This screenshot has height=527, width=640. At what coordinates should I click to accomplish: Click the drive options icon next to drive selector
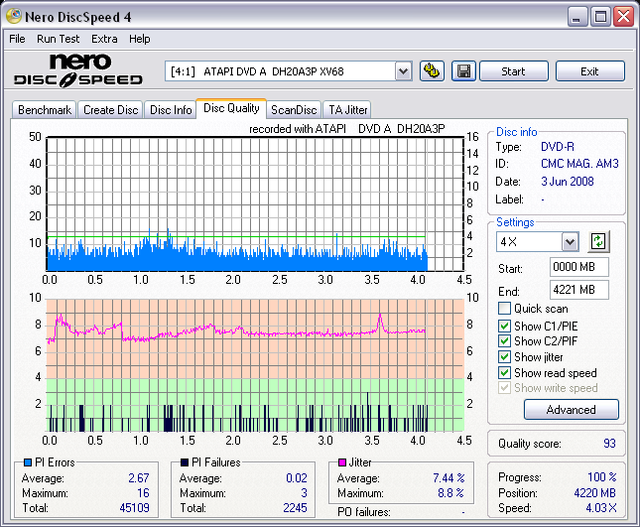[x=432, y=71]
